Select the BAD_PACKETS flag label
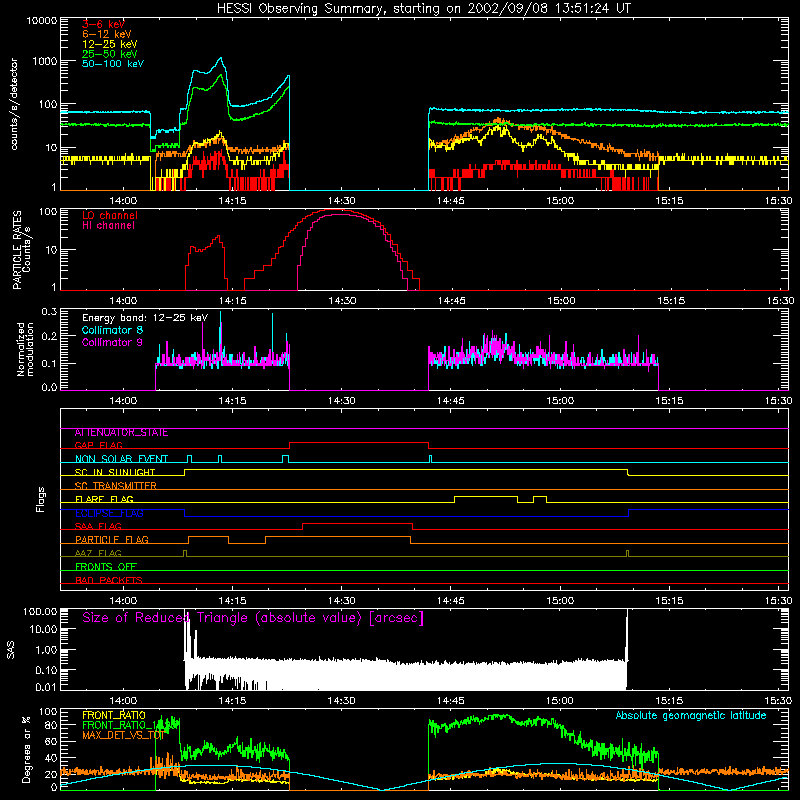 coord(108,581)
